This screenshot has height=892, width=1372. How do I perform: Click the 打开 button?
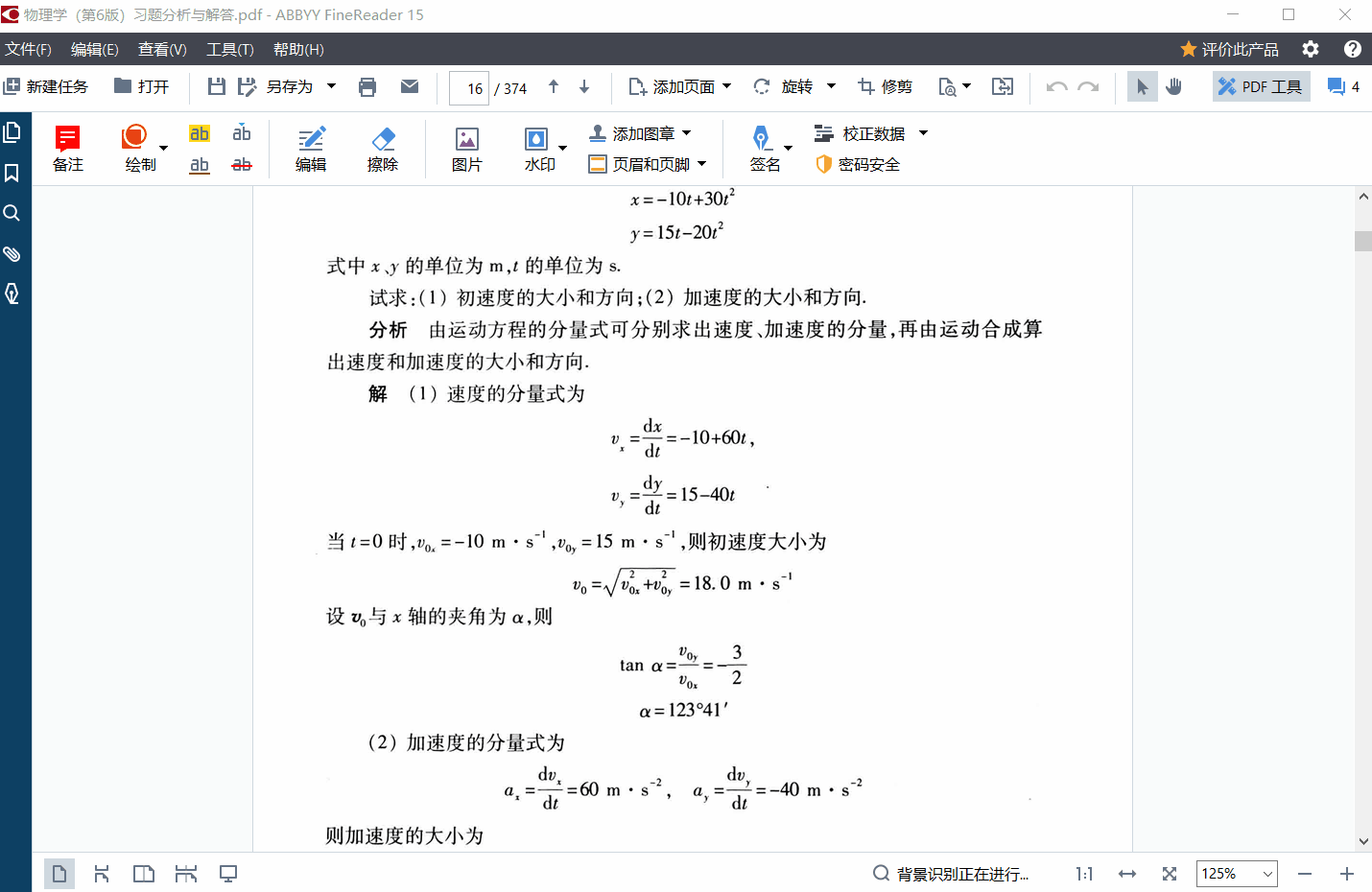tap(141, 87)
